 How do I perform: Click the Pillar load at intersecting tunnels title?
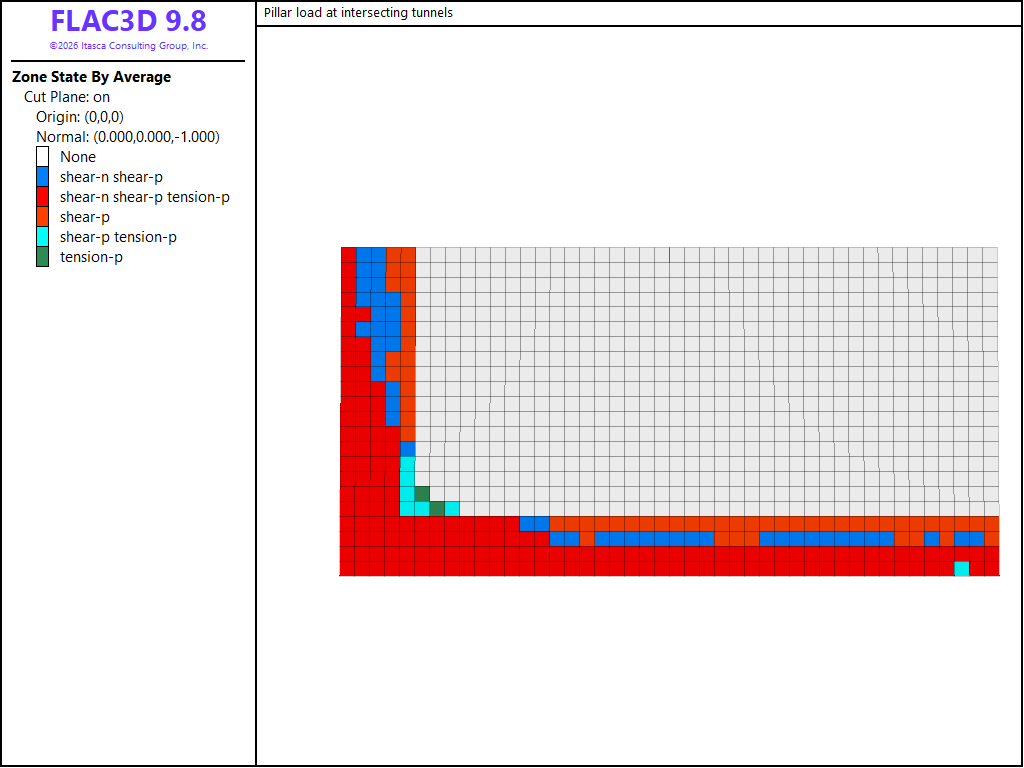358,12
